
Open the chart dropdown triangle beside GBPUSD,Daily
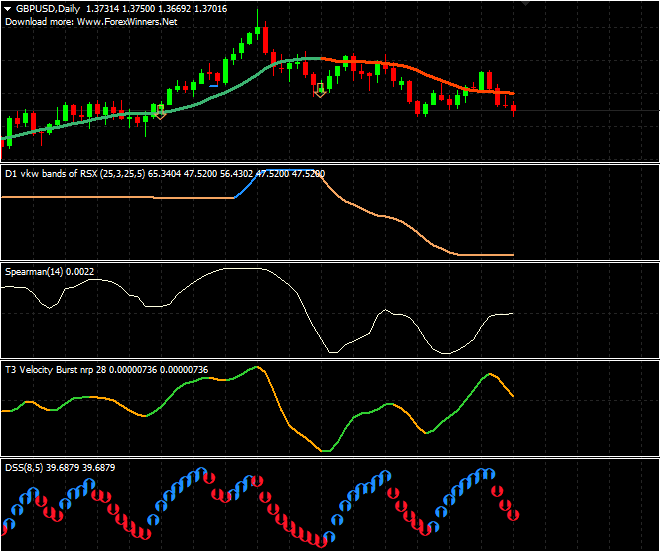coord(8,9)
